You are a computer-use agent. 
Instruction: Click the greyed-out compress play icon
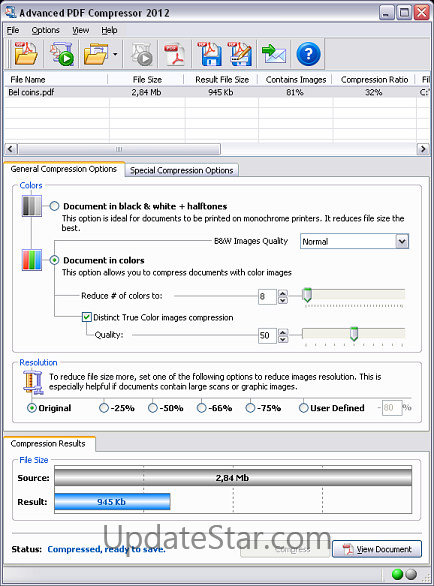click(x=141, y=54)
